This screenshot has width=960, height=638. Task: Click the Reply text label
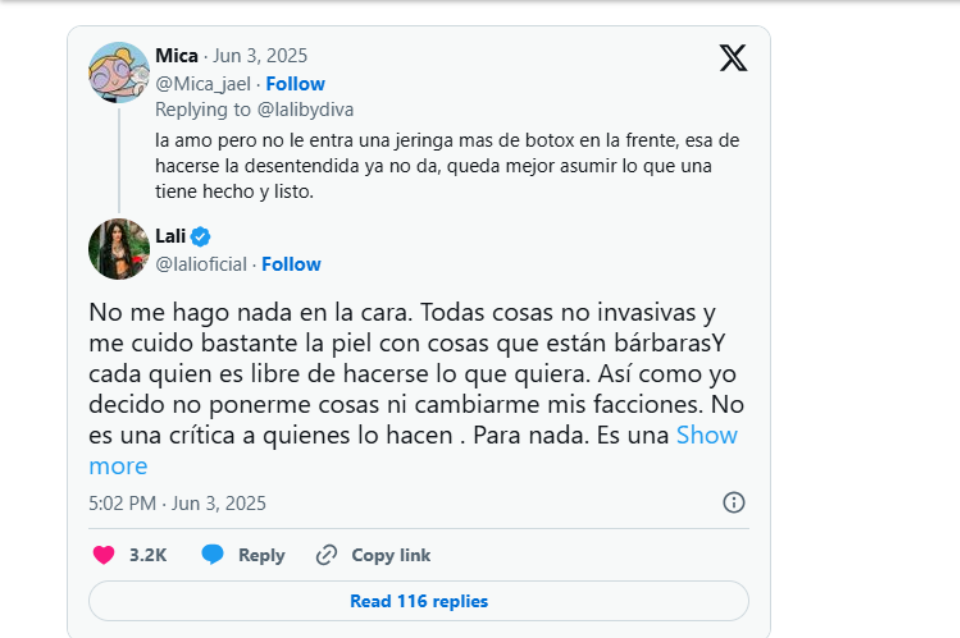click(261, 555)
